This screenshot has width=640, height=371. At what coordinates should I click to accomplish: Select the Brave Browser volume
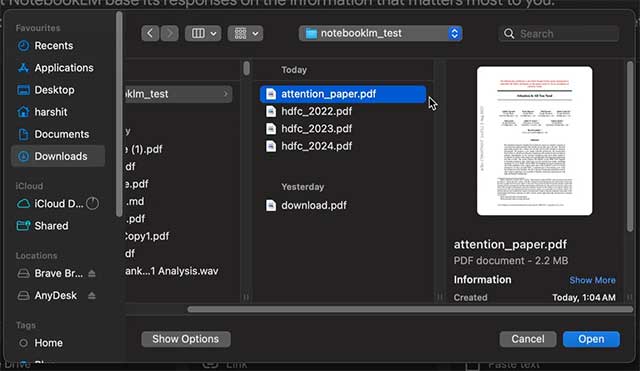[x=58, y=273]
